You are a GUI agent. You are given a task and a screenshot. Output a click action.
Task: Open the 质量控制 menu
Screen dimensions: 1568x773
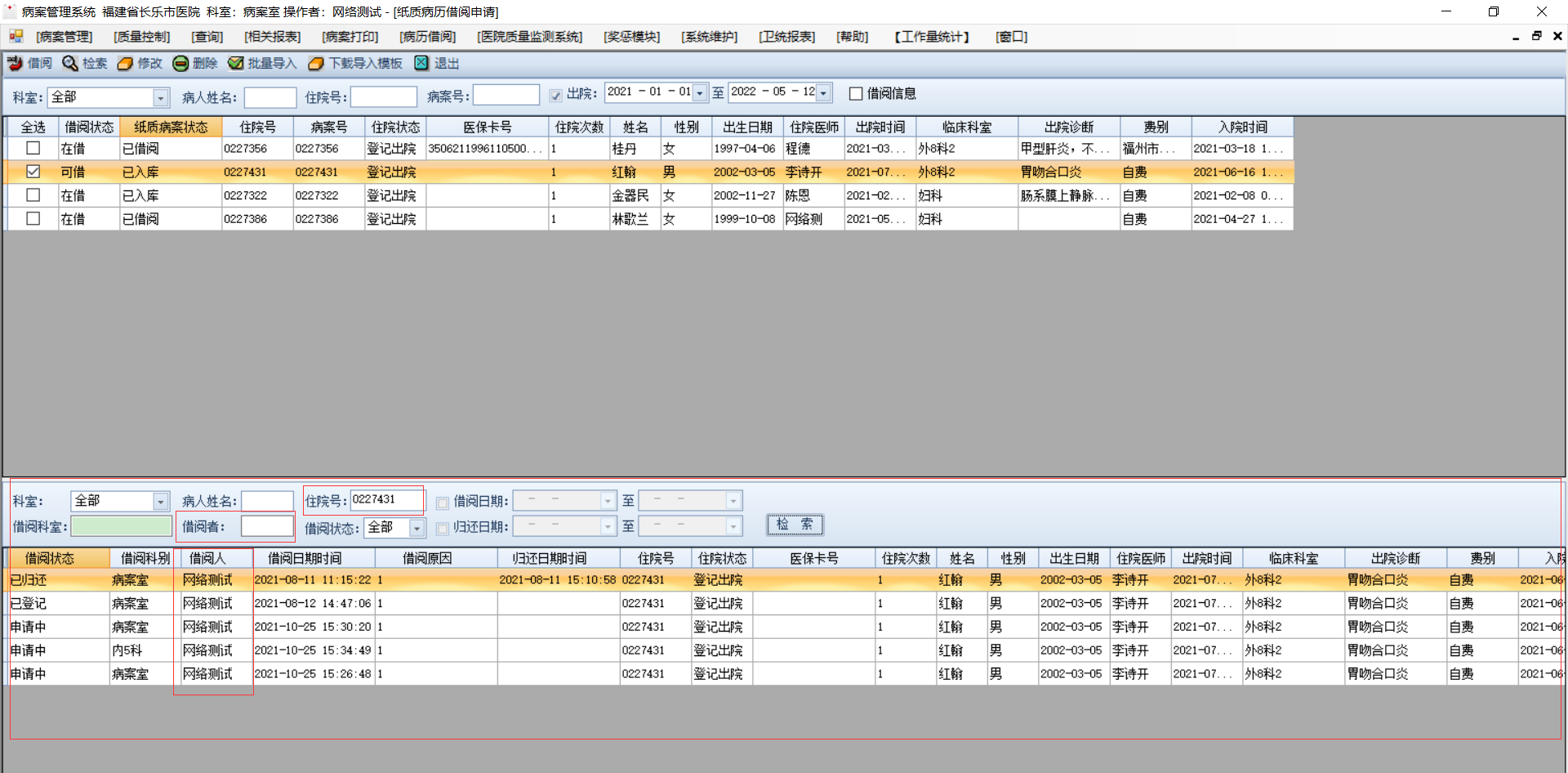142,37
